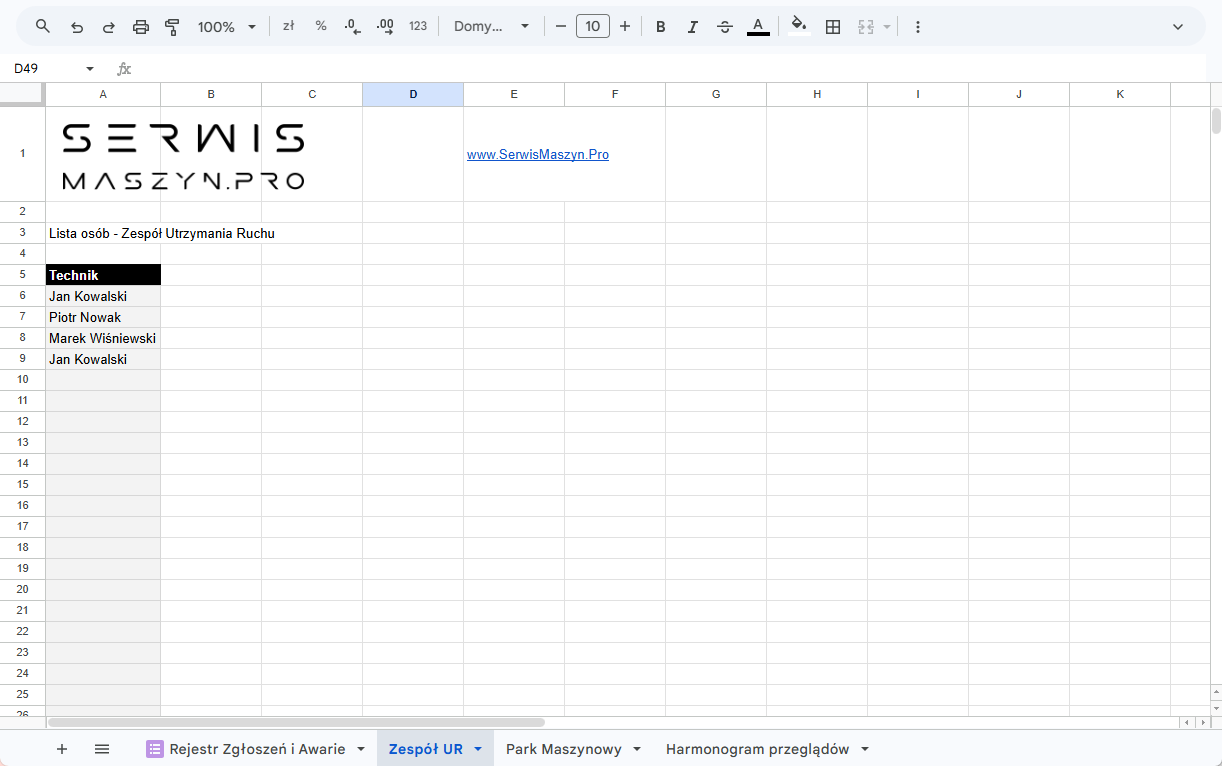Toggle strikethrough formatting
This screenshot has width=1222, height=766.
[725, 26]
